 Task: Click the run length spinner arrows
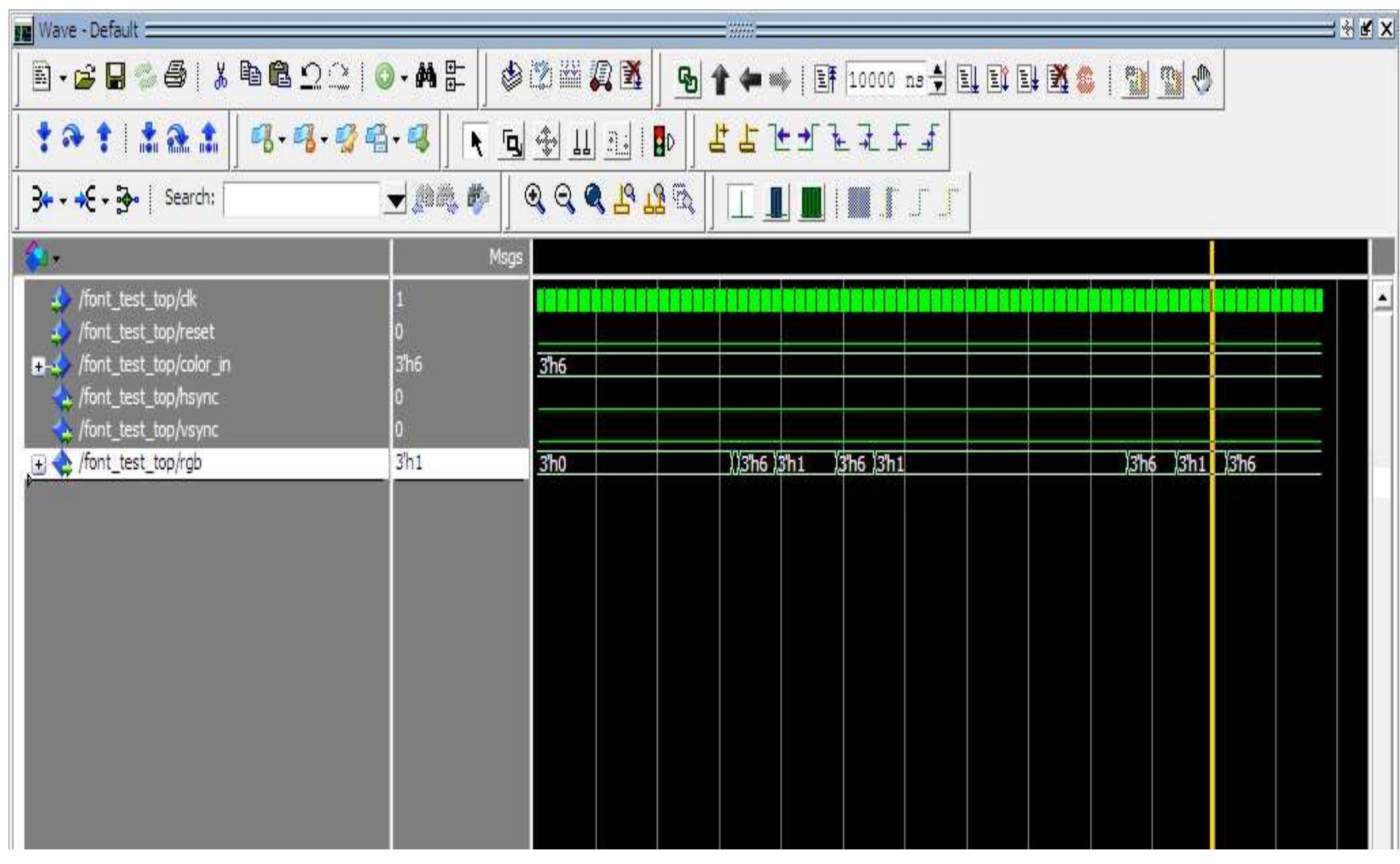click(x=938, y=79)
